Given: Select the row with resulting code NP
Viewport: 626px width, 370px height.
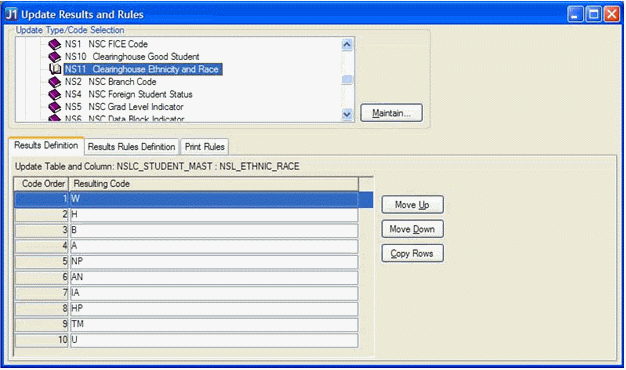Looking at the screenshot, I should click(x=186, y=262).
